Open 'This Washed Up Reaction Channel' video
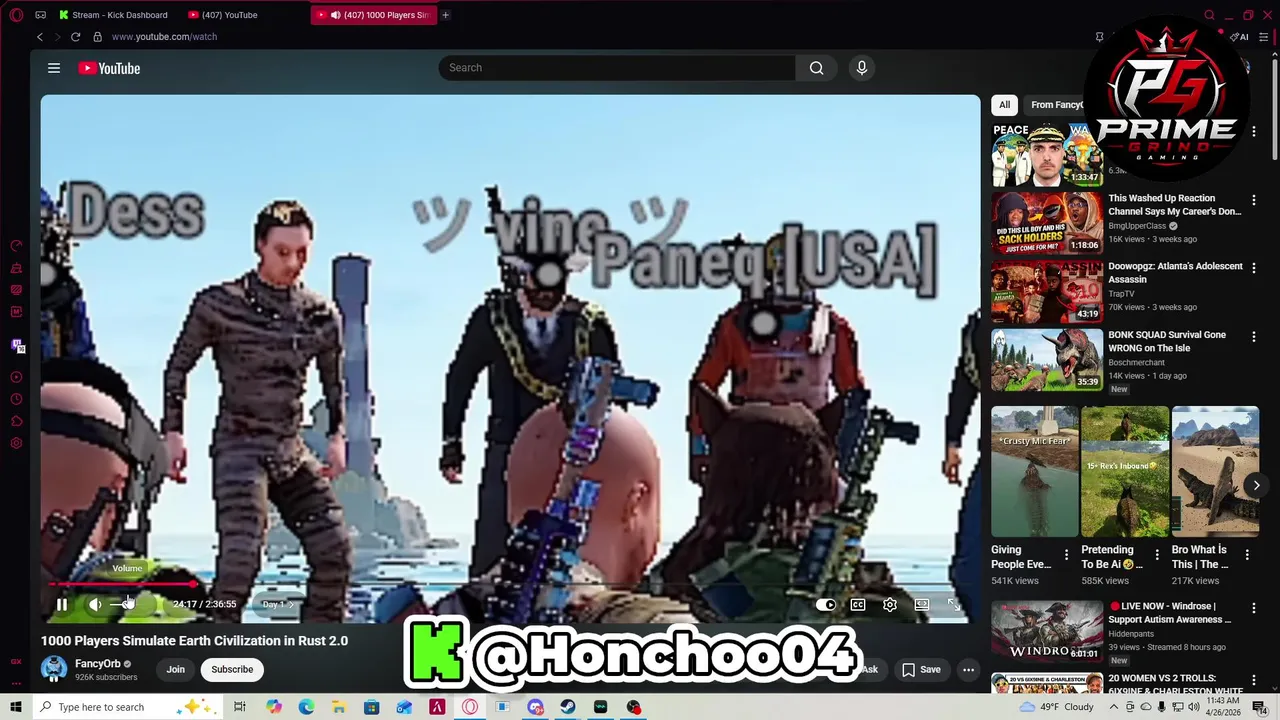1280x720 pixels. (1174, 205)
